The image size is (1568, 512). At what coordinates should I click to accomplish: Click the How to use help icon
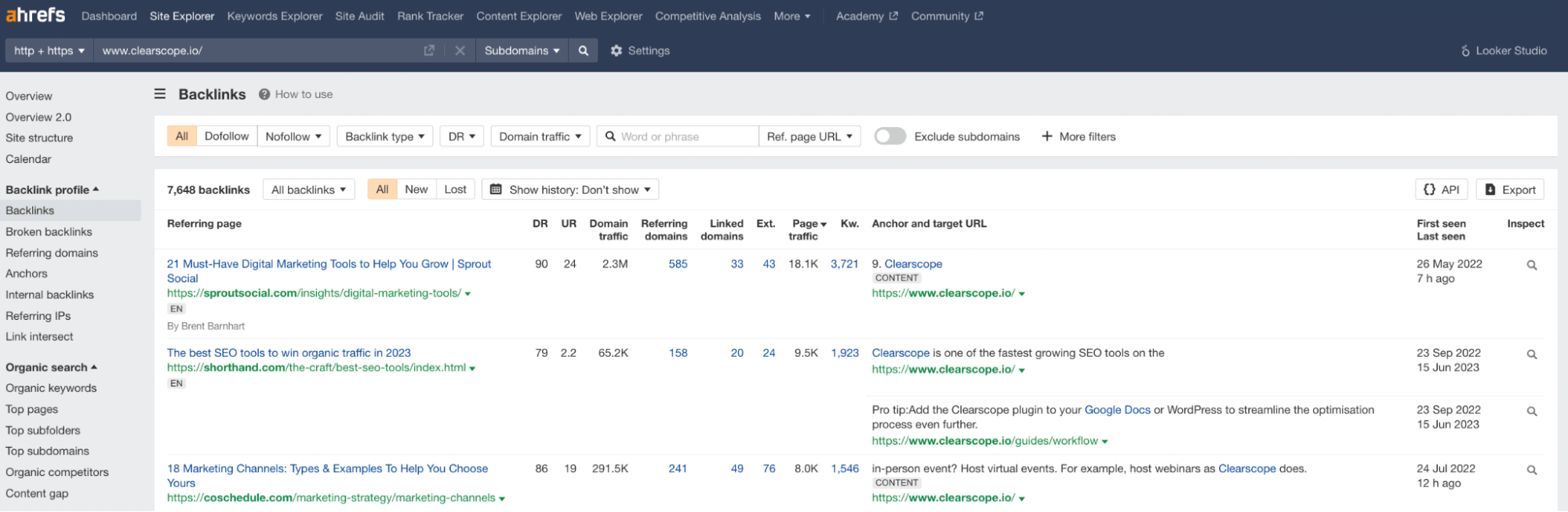[x=264, y=94]
